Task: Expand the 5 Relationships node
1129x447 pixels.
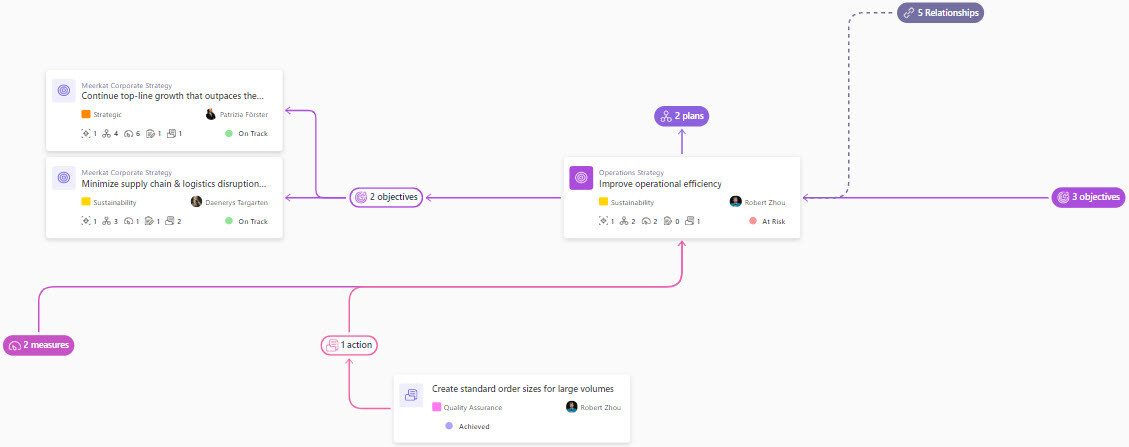Action: (x=940, y=13)
